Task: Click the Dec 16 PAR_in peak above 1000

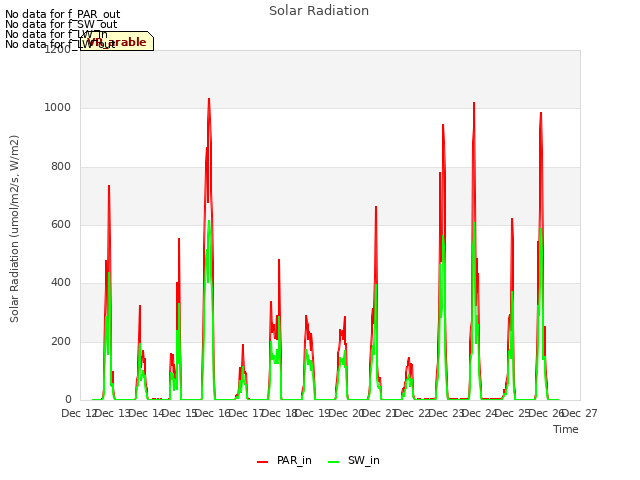Action: pyautogui.click(x=209, y=99)
